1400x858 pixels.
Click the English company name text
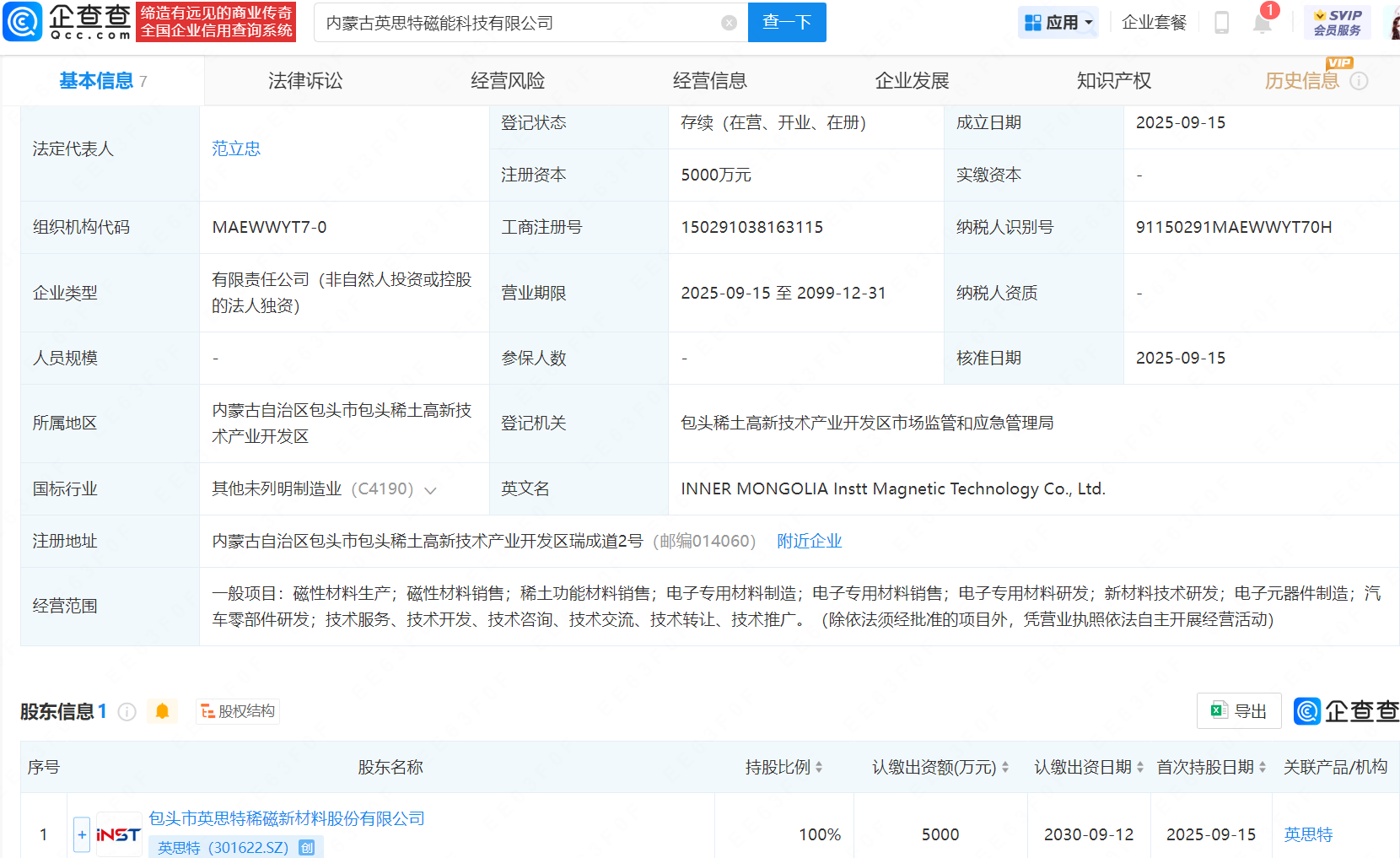point(893,488)
